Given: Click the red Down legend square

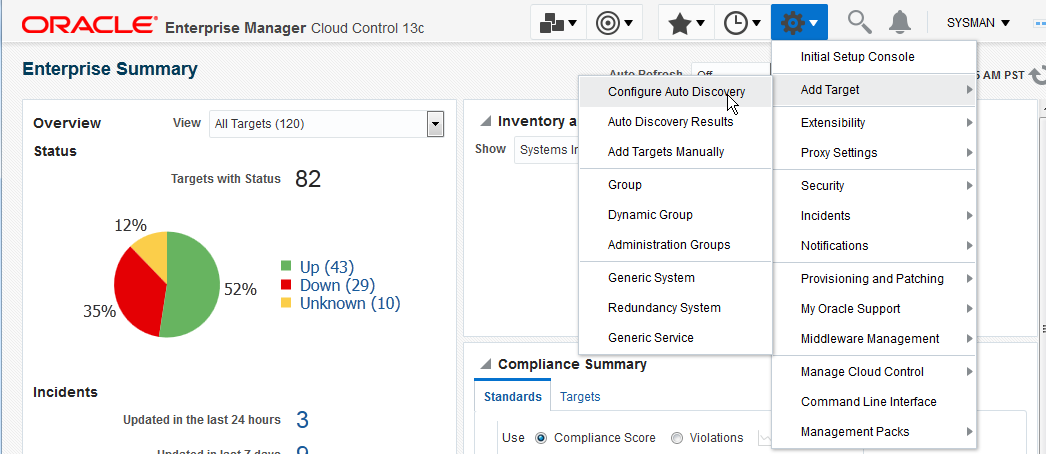Looking at the screenshot, I should pos(286,285).
